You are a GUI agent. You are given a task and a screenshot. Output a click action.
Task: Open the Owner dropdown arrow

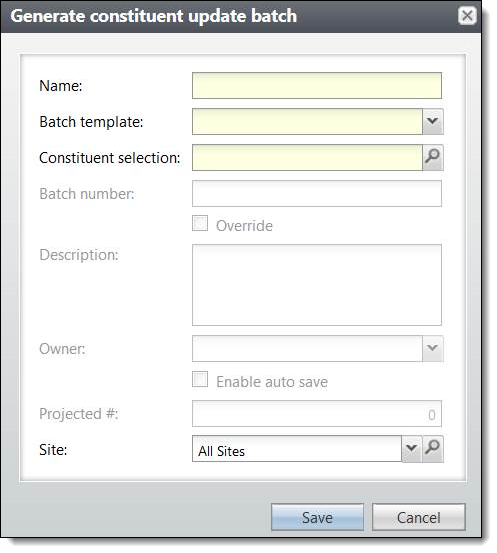[x=433, y=348]
